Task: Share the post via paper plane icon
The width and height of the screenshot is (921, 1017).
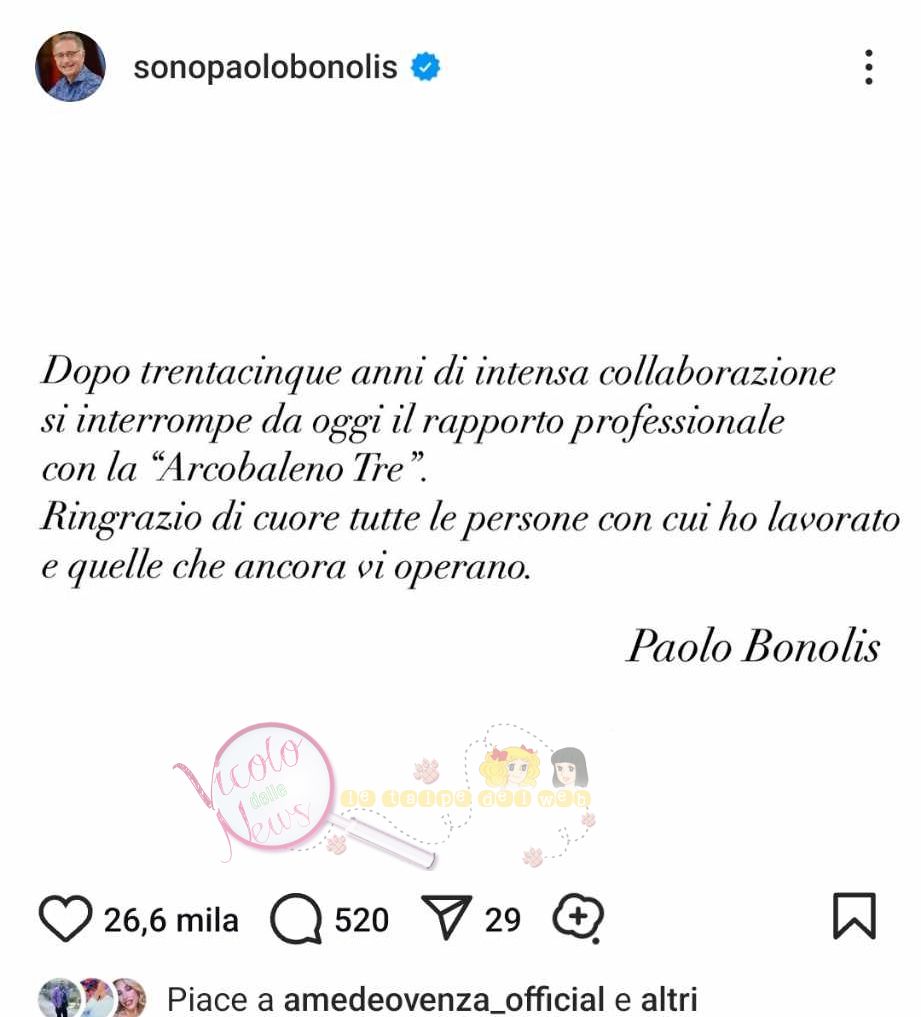Action: tap(446, 917)
